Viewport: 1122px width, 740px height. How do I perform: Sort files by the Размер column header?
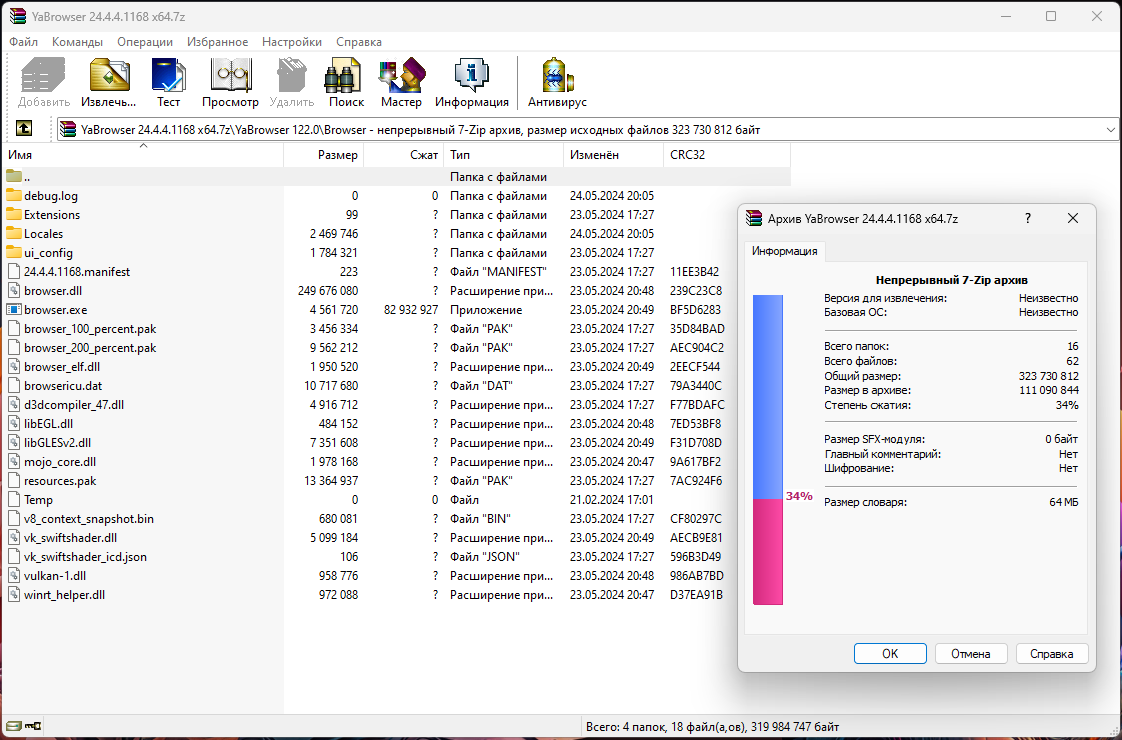pyautogui.click(x=324, y=155)
